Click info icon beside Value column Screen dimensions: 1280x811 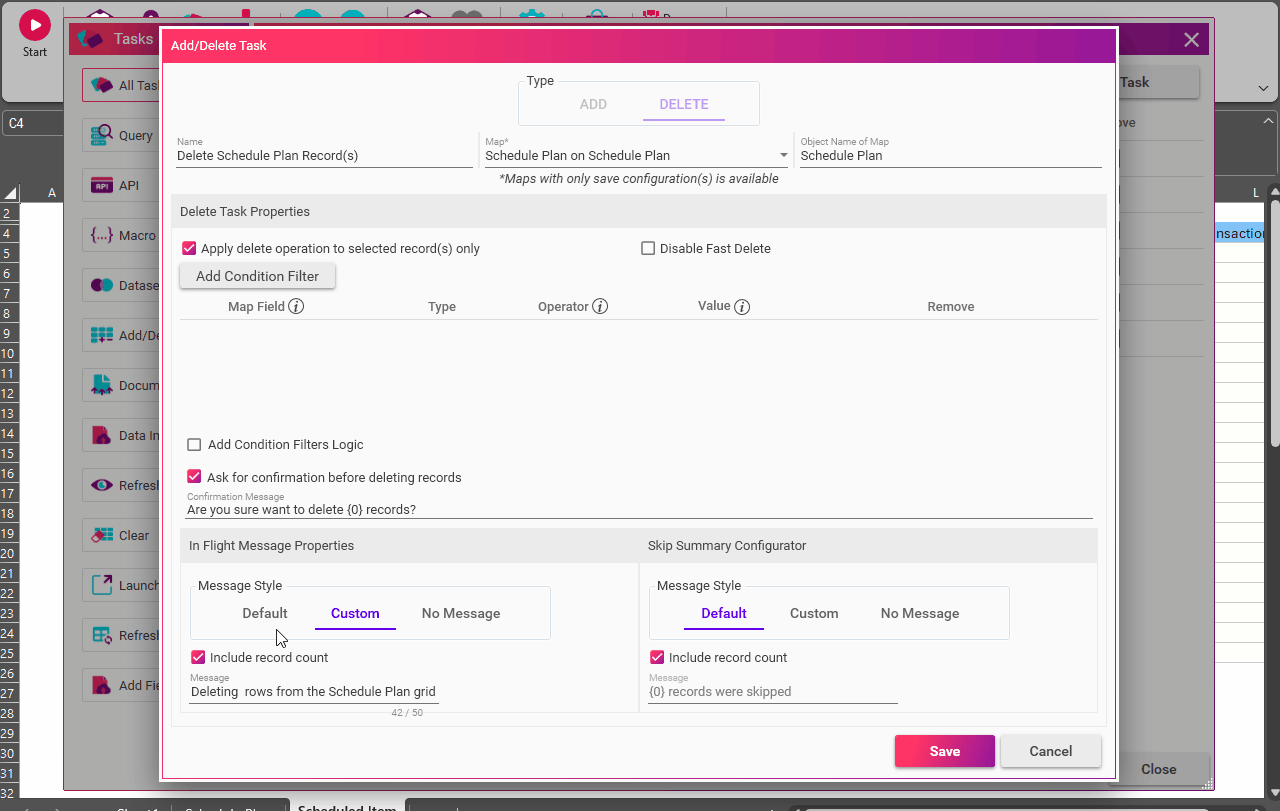[x=742, y=307]
